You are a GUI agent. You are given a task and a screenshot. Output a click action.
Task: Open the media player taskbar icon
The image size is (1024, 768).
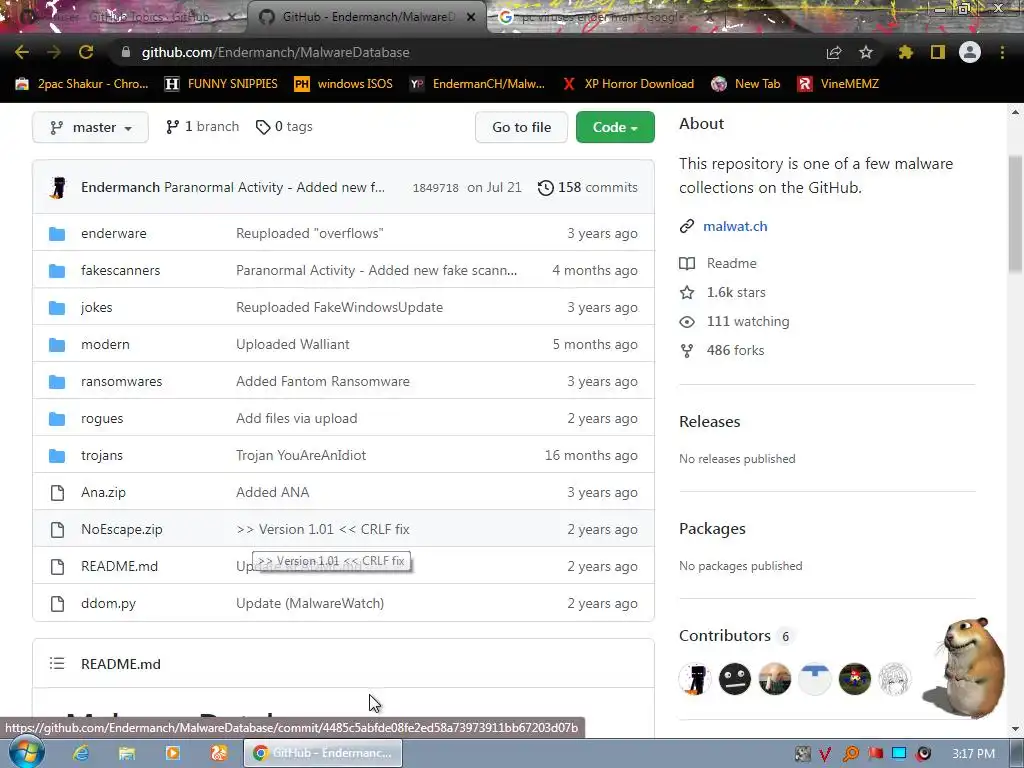pyautogui.click(x=172, y=753)
